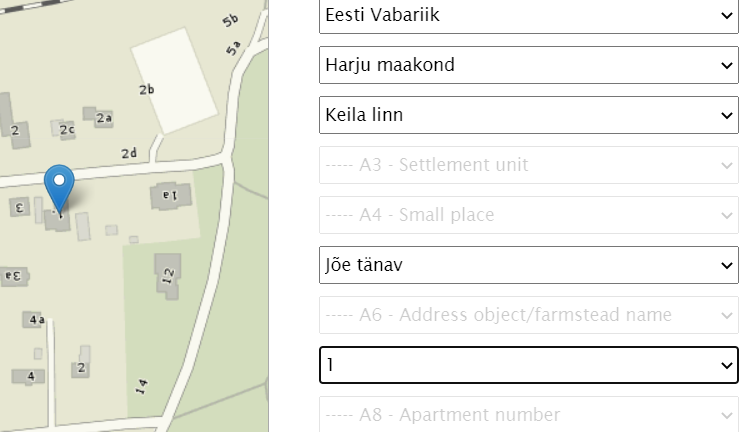Click the blue location marker pin
The height and width of the screenshot is (432, 743).
59,189
